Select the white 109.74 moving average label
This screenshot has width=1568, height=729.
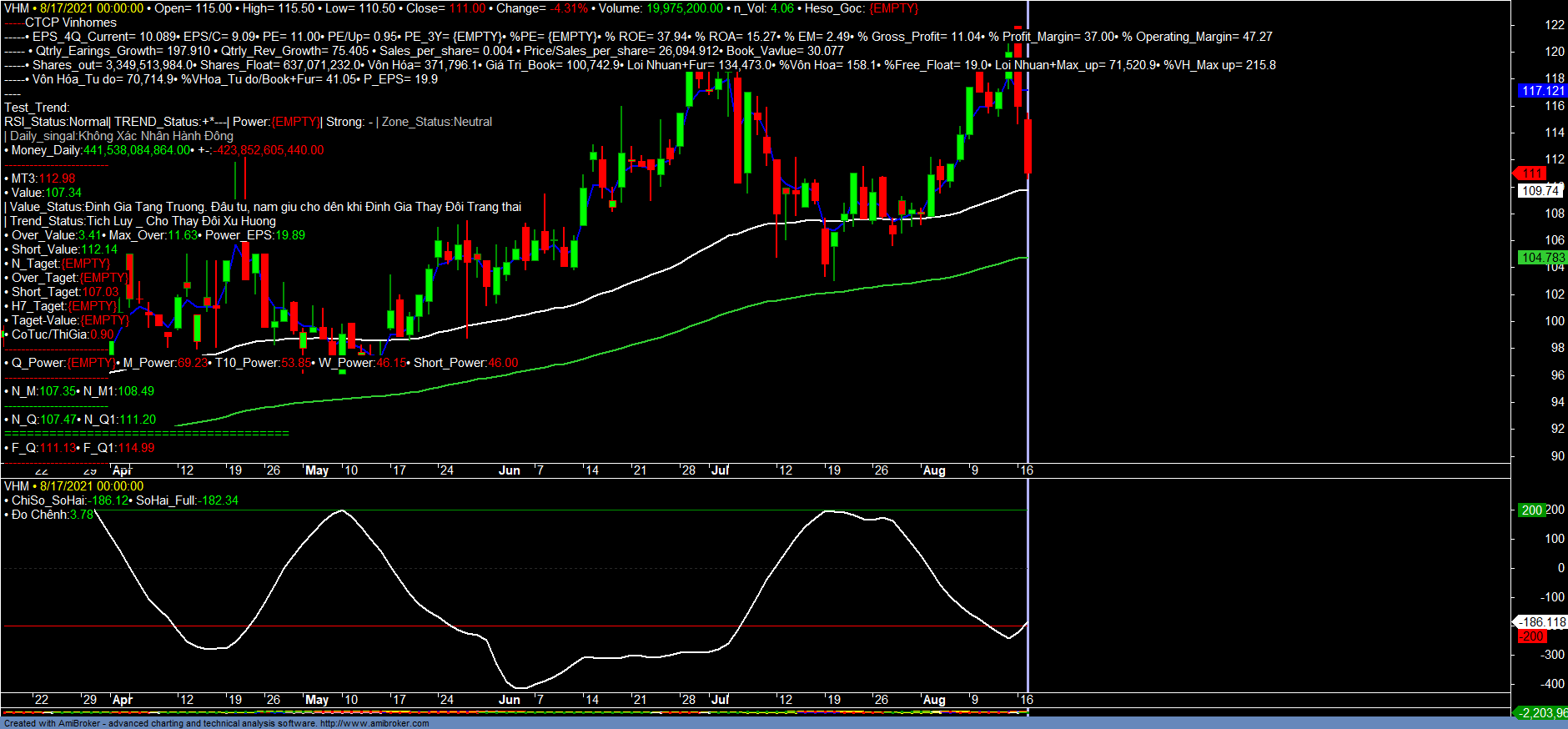(x=1540, y=191)
